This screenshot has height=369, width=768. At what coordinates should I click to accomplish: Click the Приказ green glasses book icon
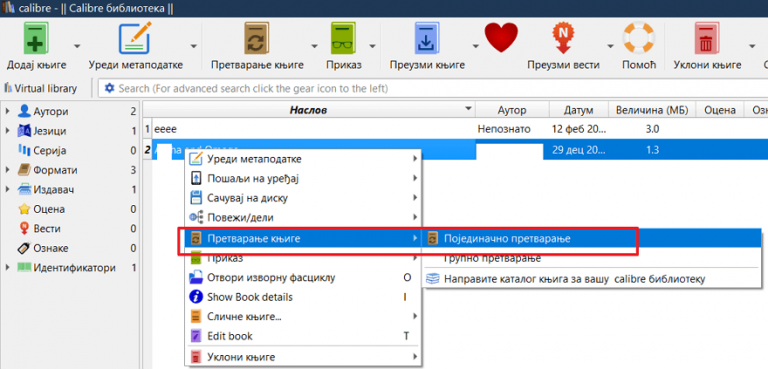tap(344, 38)
